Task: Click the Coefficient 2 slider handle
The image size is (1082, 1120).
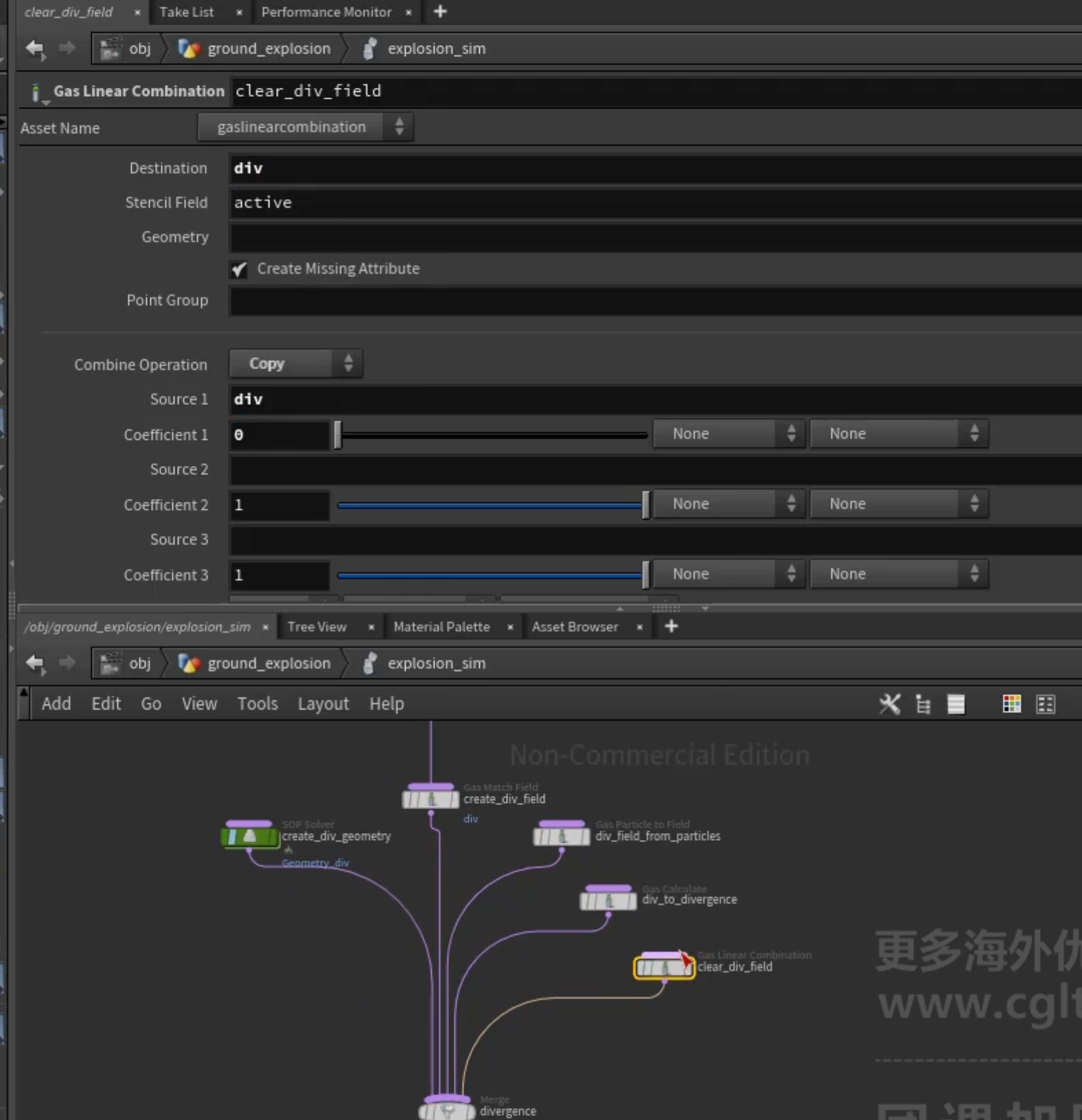Action: coord(645,505)
